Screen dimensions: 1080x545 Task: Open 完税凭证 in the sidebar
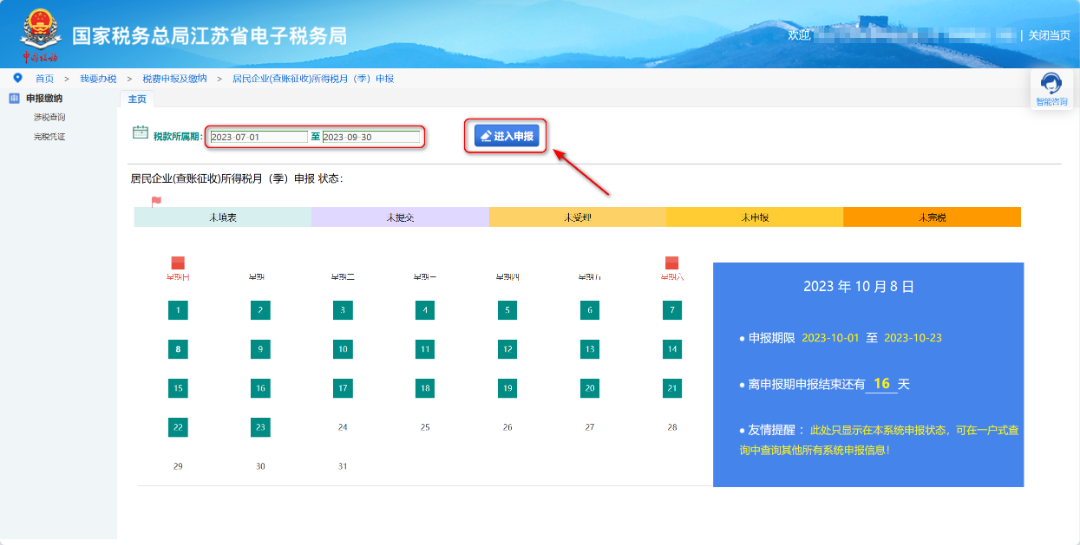(x=50, y=136)
